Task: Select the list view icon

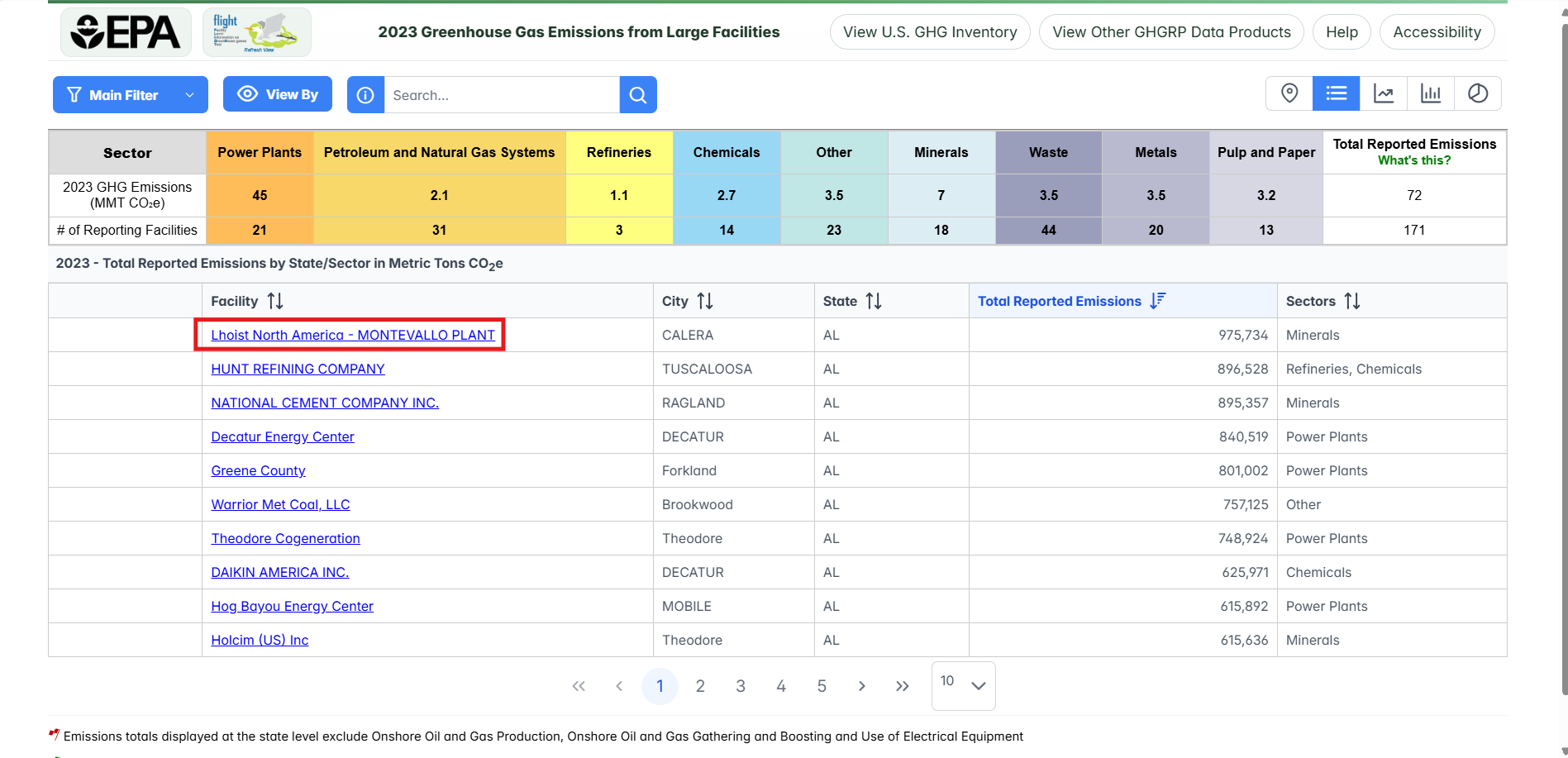Action: 1336,93
